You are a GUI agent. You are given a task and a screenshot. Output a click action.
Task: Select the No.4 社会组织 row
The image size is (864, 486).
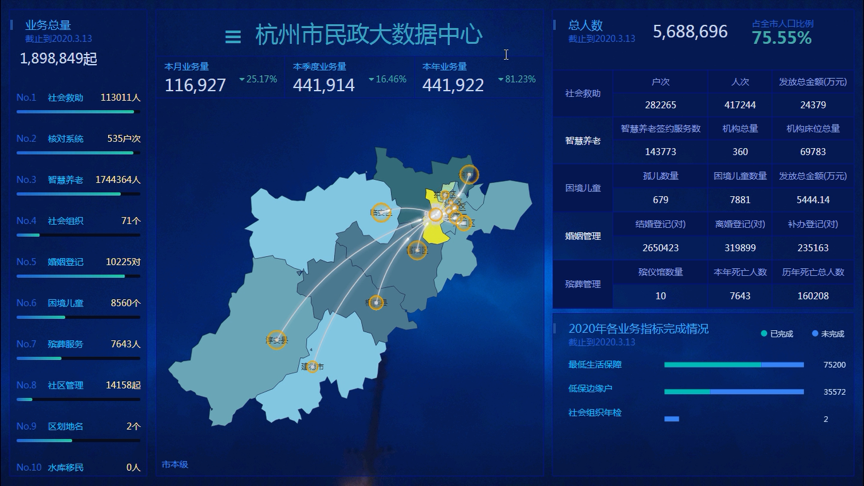click(78, 227)
